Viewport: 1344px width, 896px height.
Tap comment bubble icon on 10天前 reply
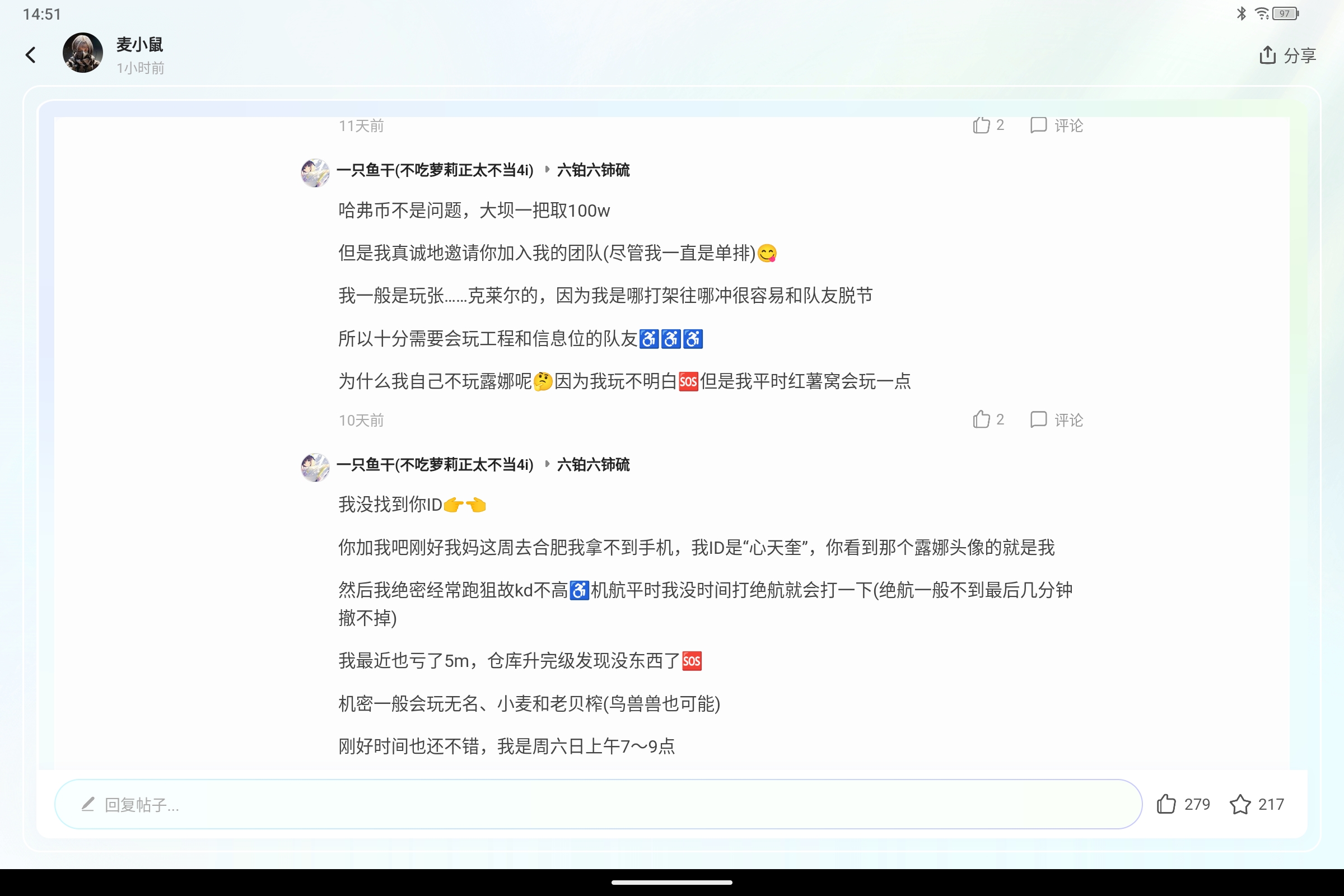pos(1038,419)
